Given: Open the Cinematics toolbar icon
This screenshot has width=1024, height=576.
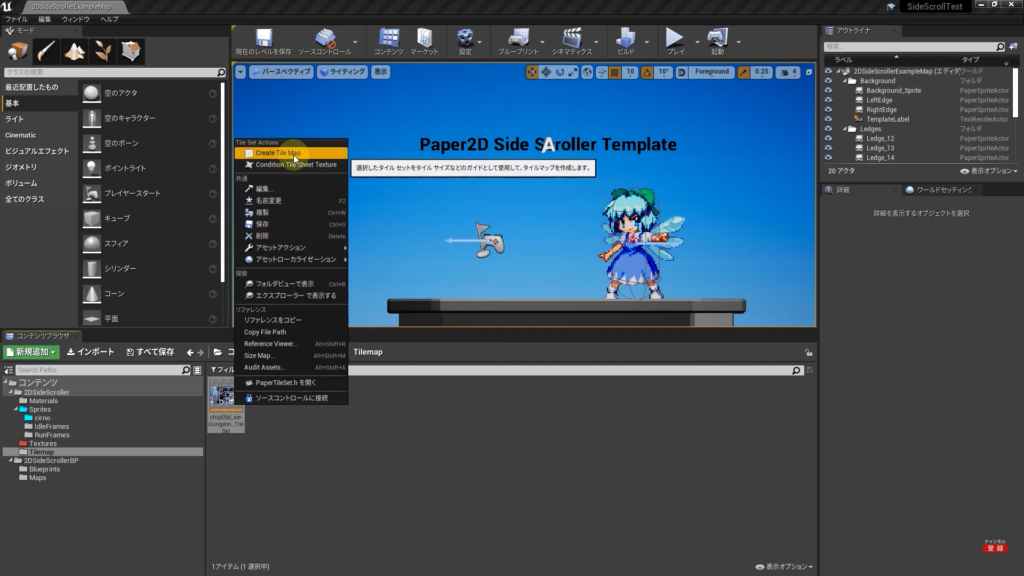Looking at the screenshot, I should click(572, 40).
